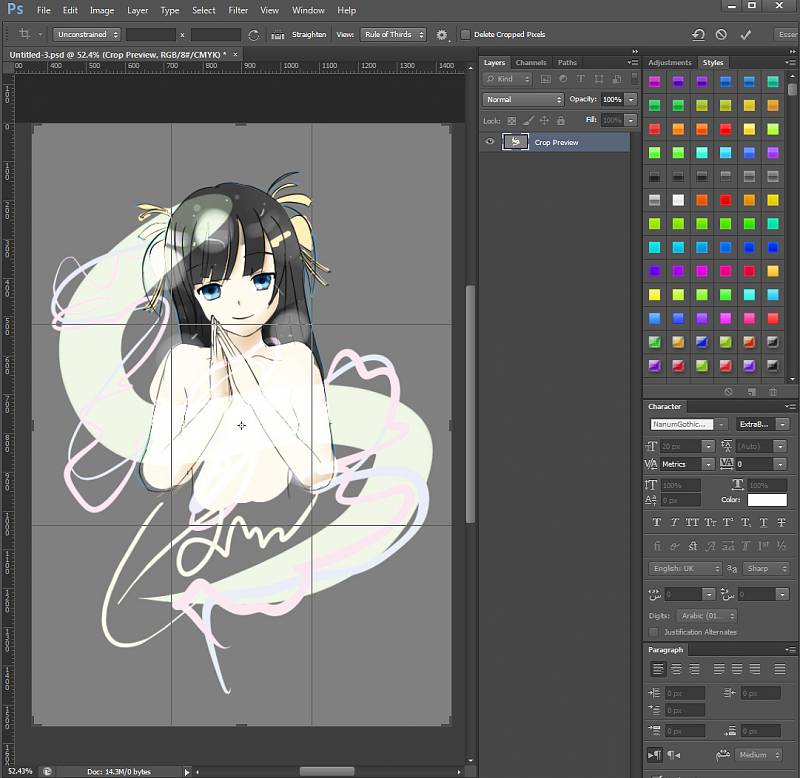Click the swap width and height rotate icon
This screenshot has width=800, height=778.
point(254,34)
